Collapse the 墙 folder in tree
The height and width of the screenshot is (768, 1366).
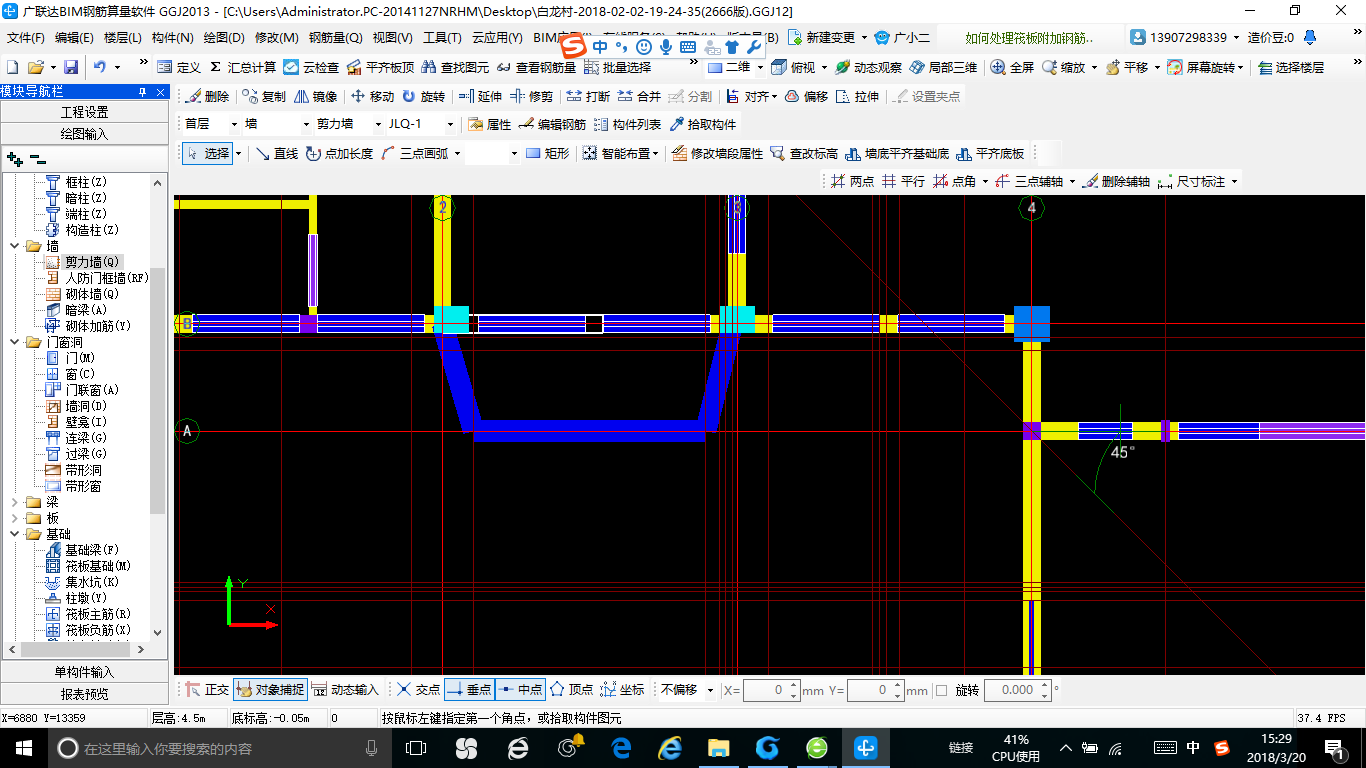click(x=15, y=246)
